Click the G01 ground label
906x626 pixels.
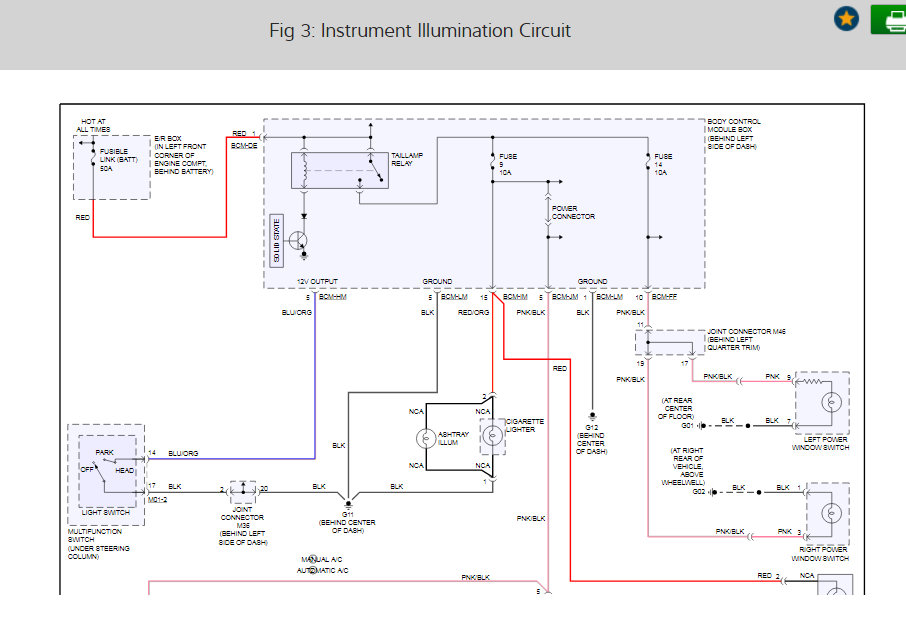(687, 425)
